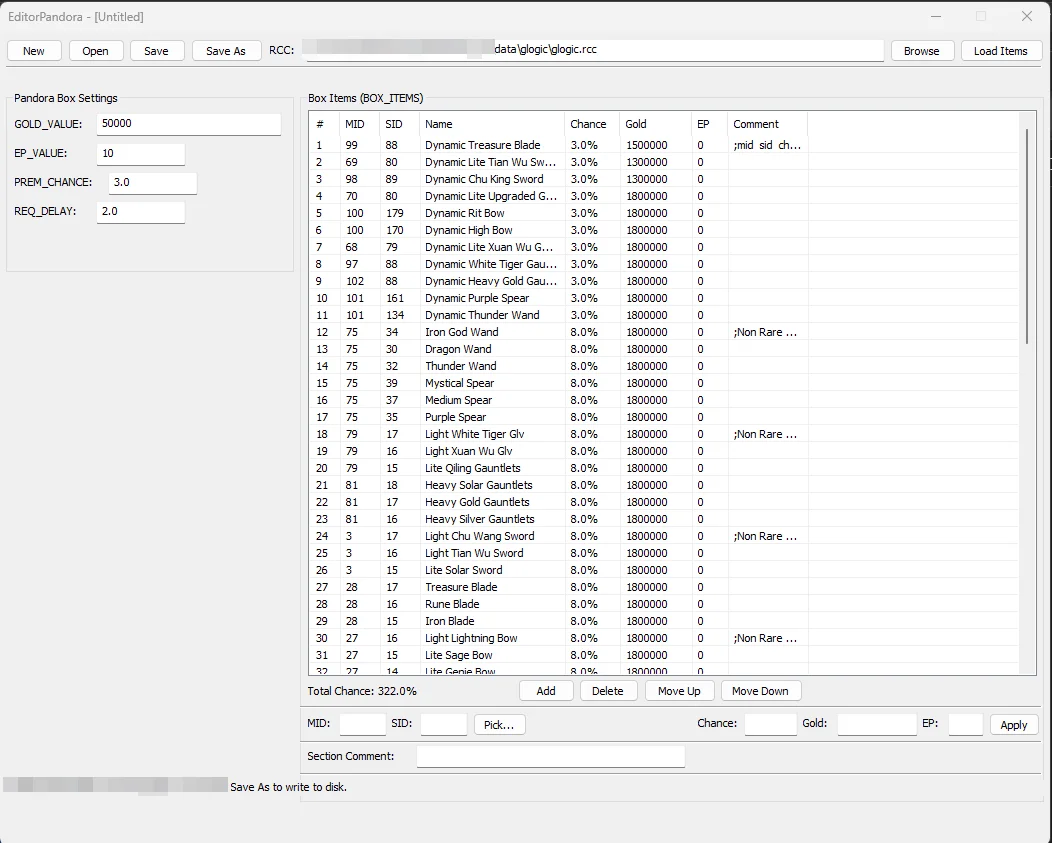Screen dimensions: 1052x843
Task: Click the New button
Action: point(34,51)
